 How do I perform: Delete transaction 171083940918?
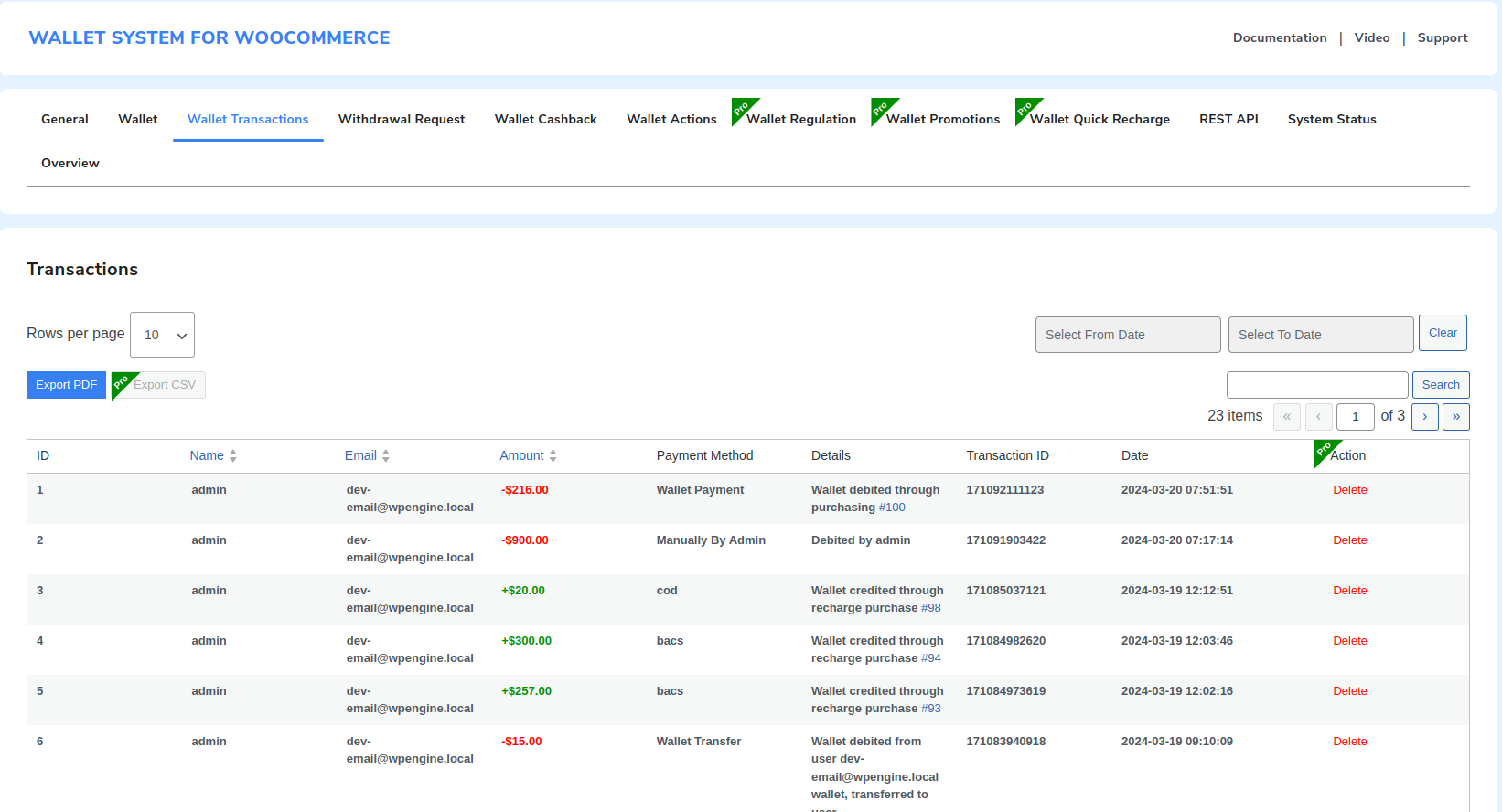point(1349,742)
